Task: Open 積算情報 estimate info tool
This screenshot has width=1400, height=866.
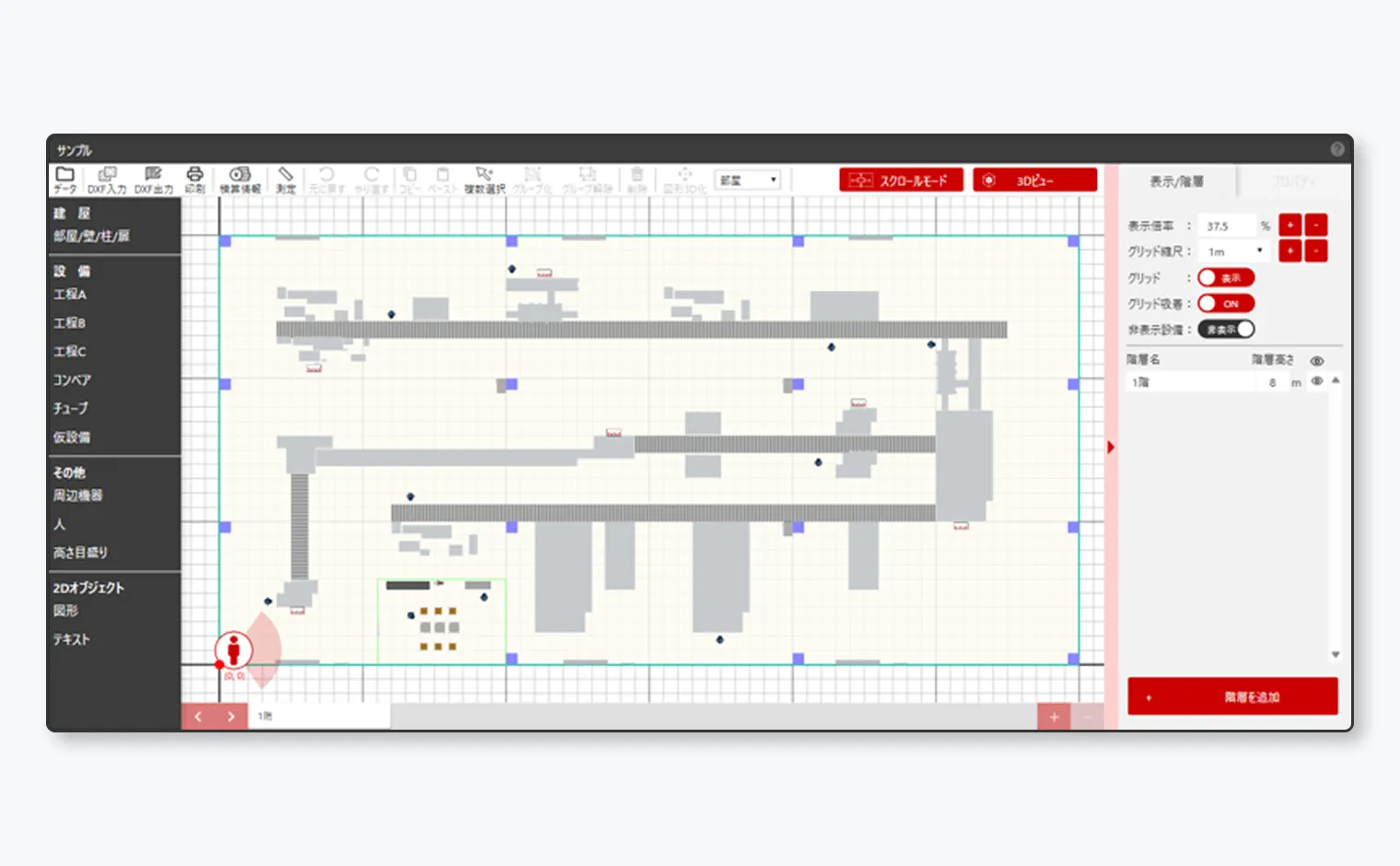Action: click(239, 179)
